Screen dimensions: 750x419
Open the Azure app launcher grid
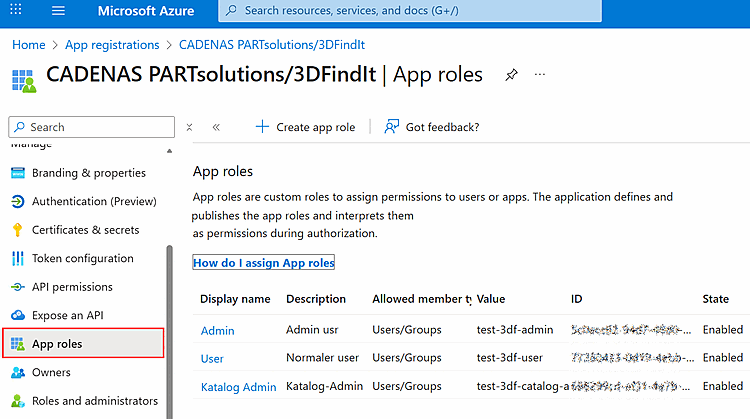[16, 9]
